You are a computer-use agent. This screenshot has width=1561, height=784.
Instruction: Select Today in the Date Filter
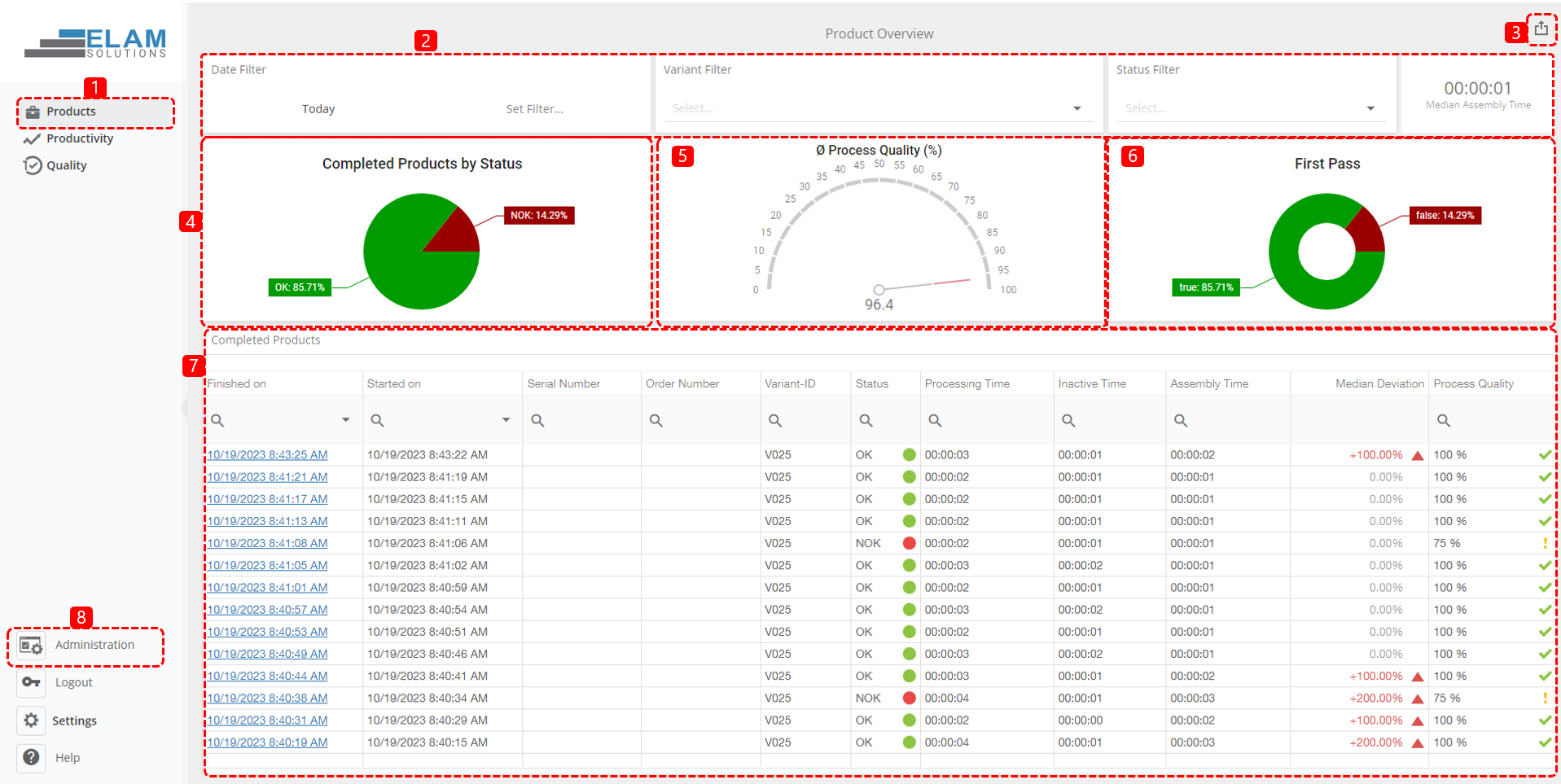318,108
